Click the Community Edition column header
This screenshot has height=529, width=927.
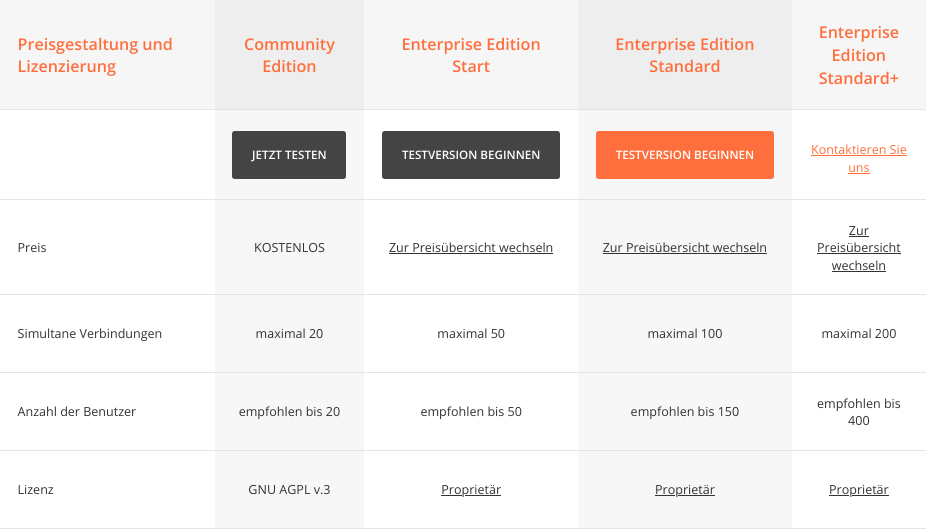289,55
